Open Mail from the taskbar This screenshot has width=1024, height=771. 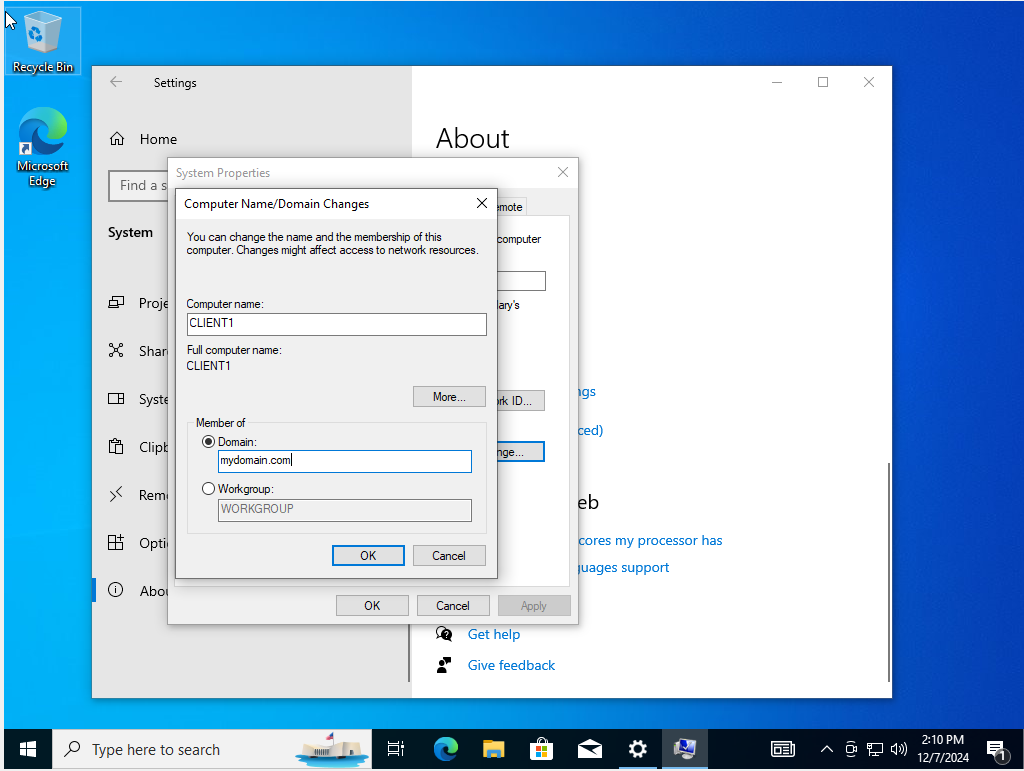(x=590, y=749)
